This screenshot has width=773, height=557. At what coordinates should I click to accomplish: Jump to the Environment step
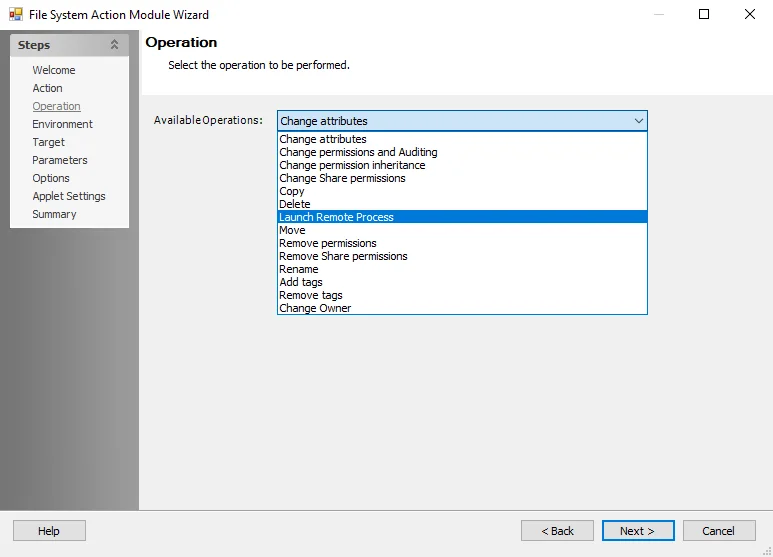pos(63,124)
